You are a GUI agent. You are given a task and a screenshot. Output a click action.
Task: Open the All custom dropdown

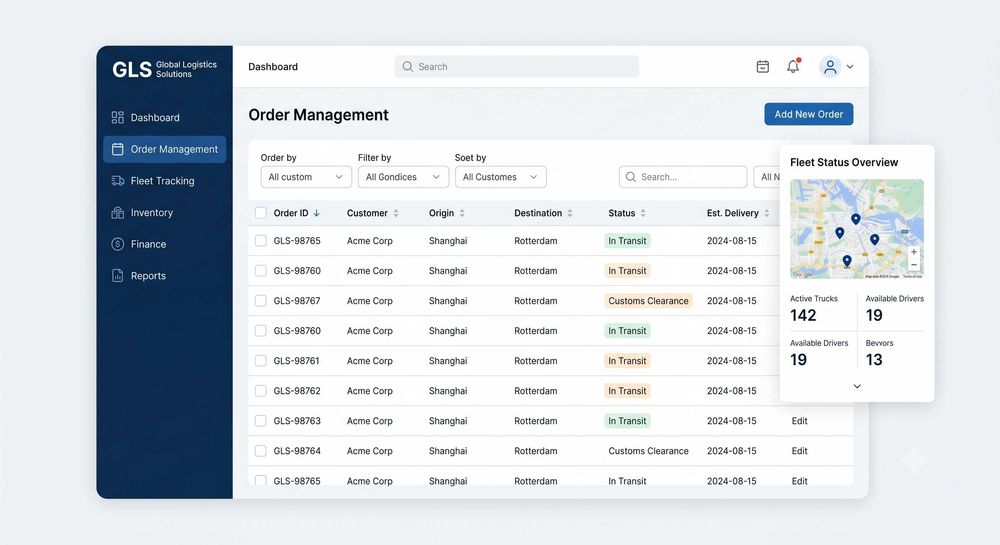pos(306,177)
